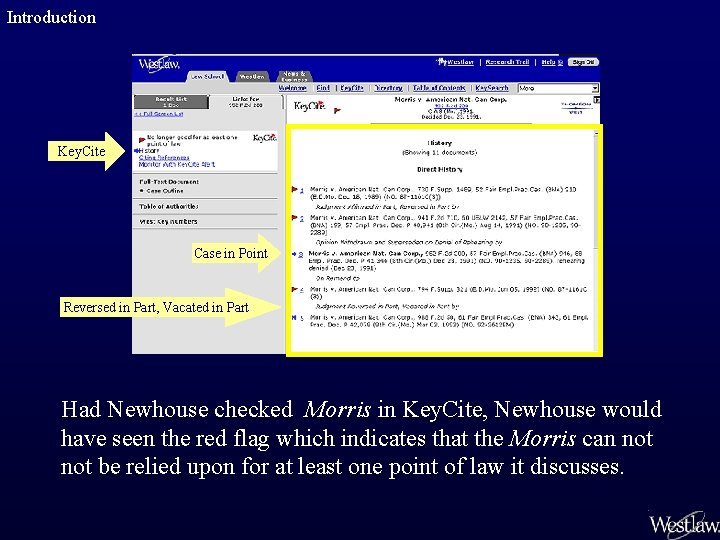This screenshot has width=720, height=540.
Task: Click the Help link in header
Action: pos(548,62)
